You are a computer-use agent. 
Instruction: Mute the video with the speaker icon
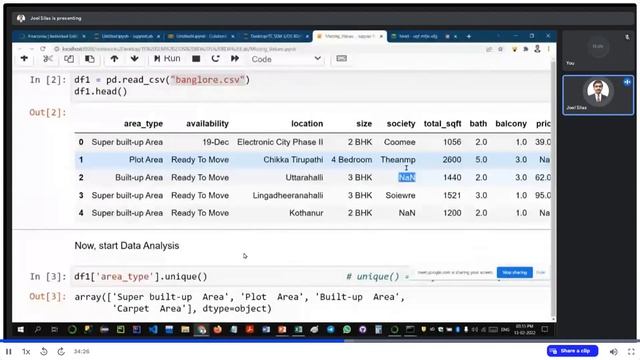coord(613,351)
